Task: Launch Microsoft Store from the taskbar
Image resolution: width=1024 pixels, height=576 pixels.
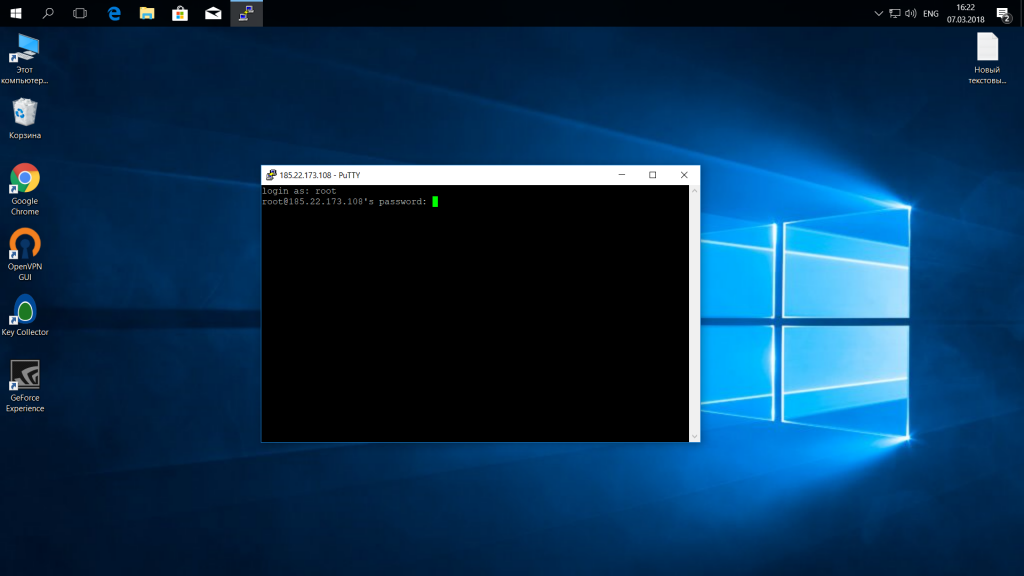Action: tap(180, 13)
